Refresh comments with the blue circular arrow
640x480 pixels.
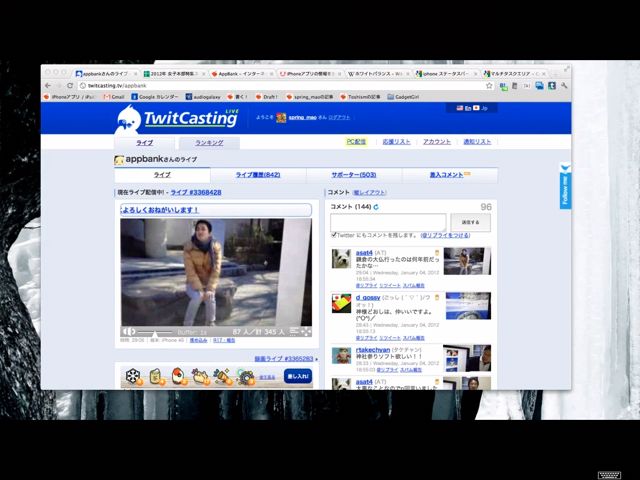[x=376, y=207]
